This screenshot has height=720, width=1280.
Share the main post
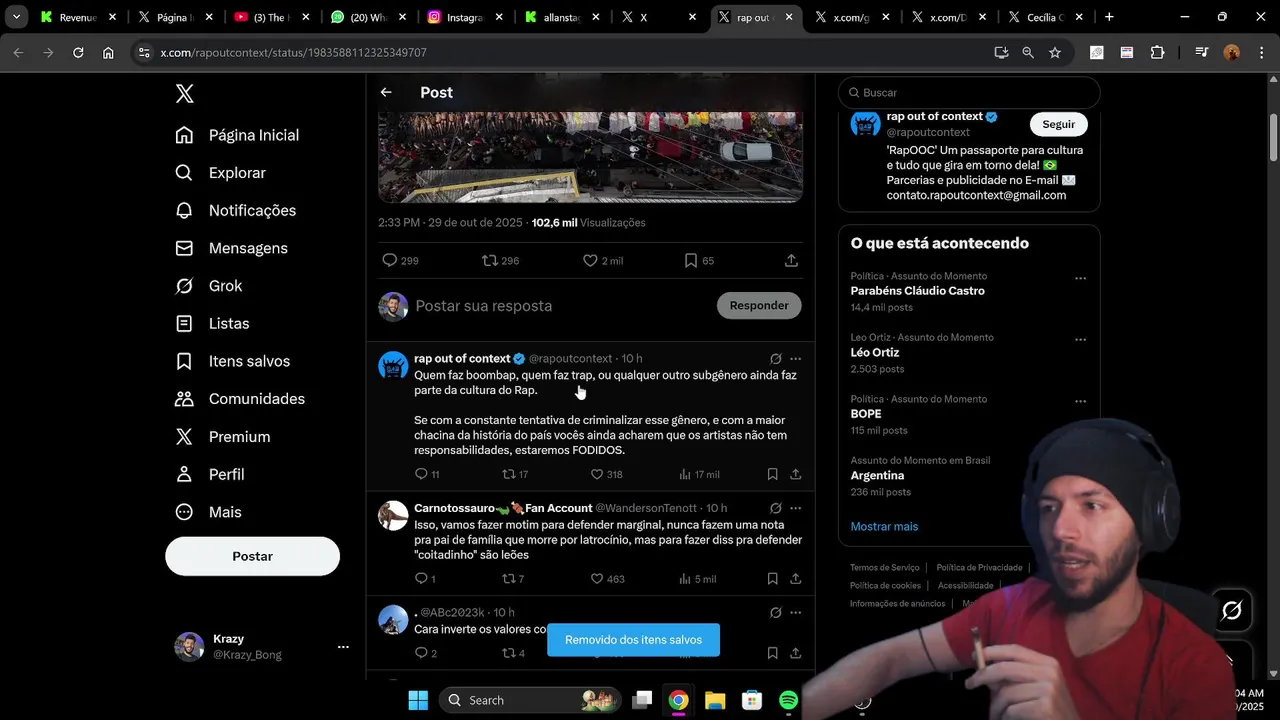pos(791,260)
